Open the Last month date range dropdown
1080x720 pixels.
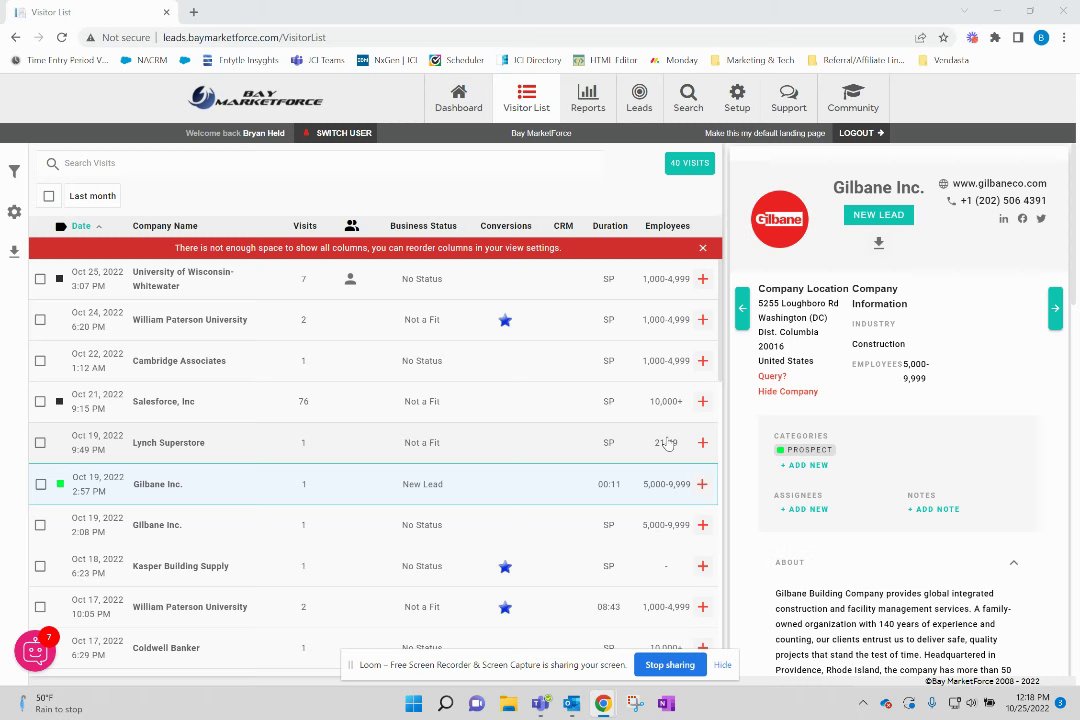point(92,196)
